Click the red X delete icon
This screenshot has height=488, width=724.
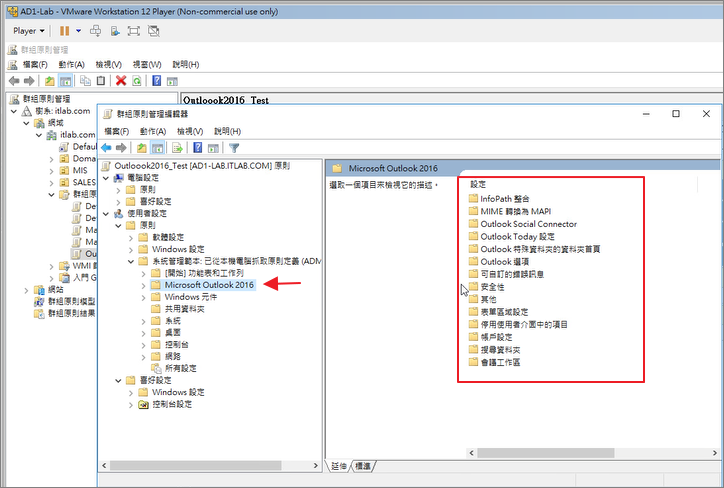tap(121, 81)
